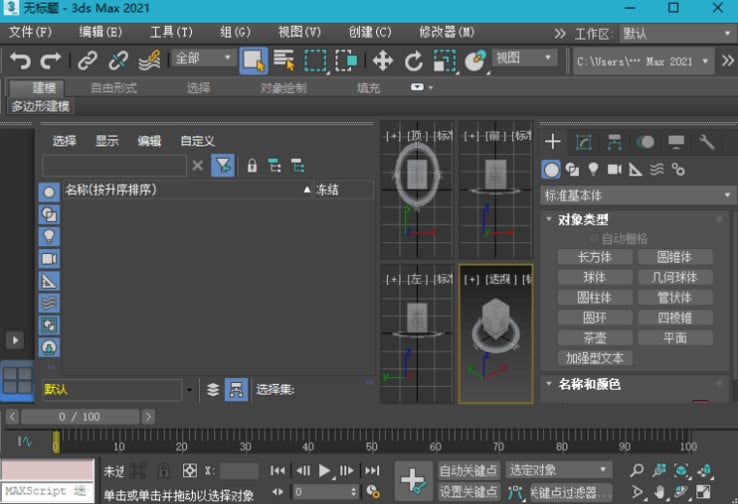Activate the Select Object tool
738x504 pixels.
[254, 61]
